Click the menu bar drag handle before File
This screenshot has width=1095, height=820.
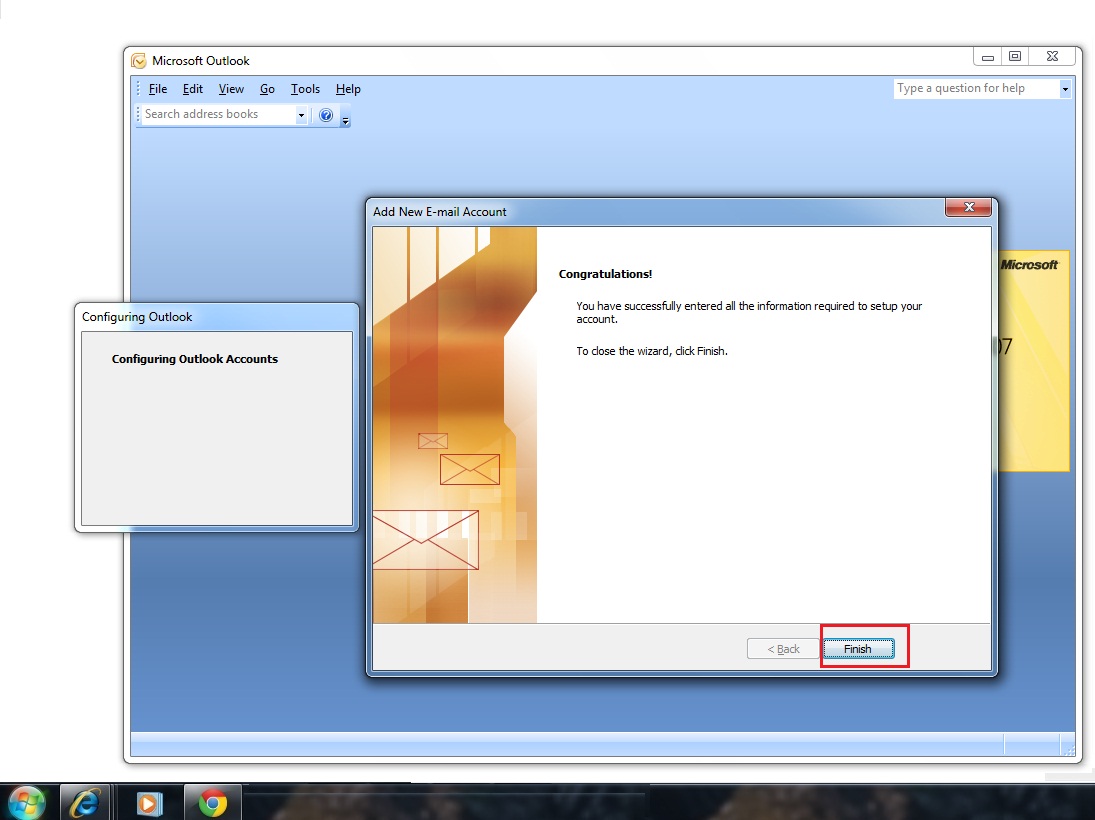[138, 89]
